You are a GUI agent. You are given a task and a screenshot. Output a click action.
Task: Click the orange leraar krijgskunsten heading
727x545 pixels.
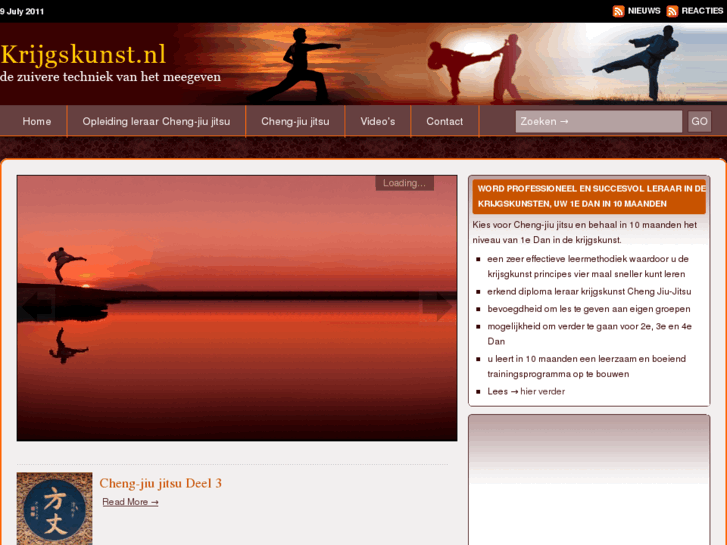[x=589, y=196]
